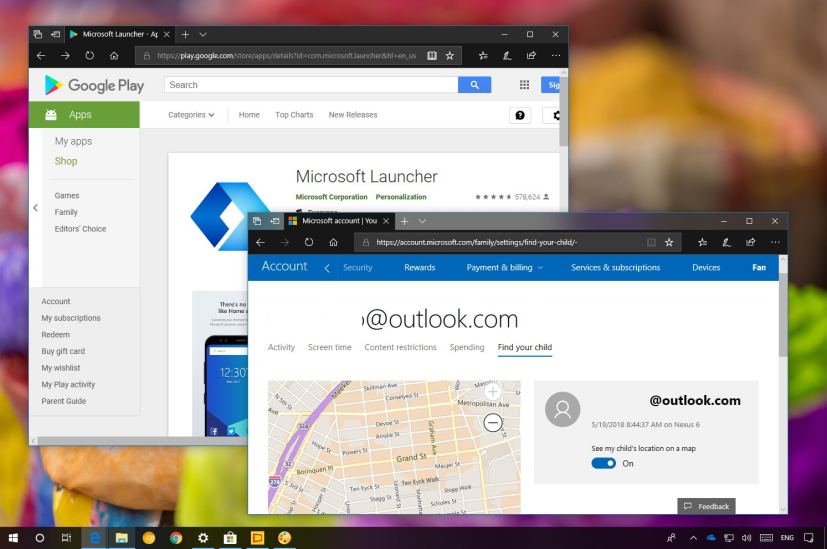Open tab list chevron in Google Play window
This screenshot has width=827, height=549.
coord(203,34)
